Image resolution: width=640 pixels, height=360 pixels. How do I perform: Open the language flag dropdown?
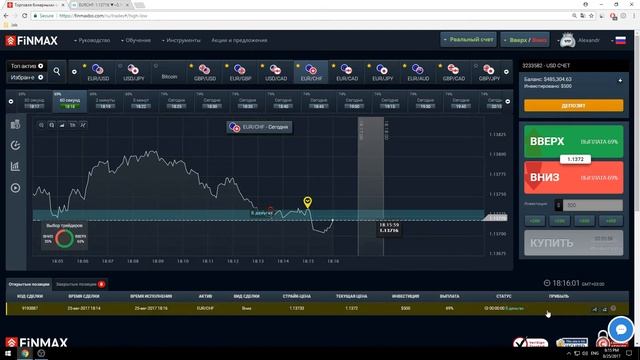pyautogui.click(x=618, y=40)
